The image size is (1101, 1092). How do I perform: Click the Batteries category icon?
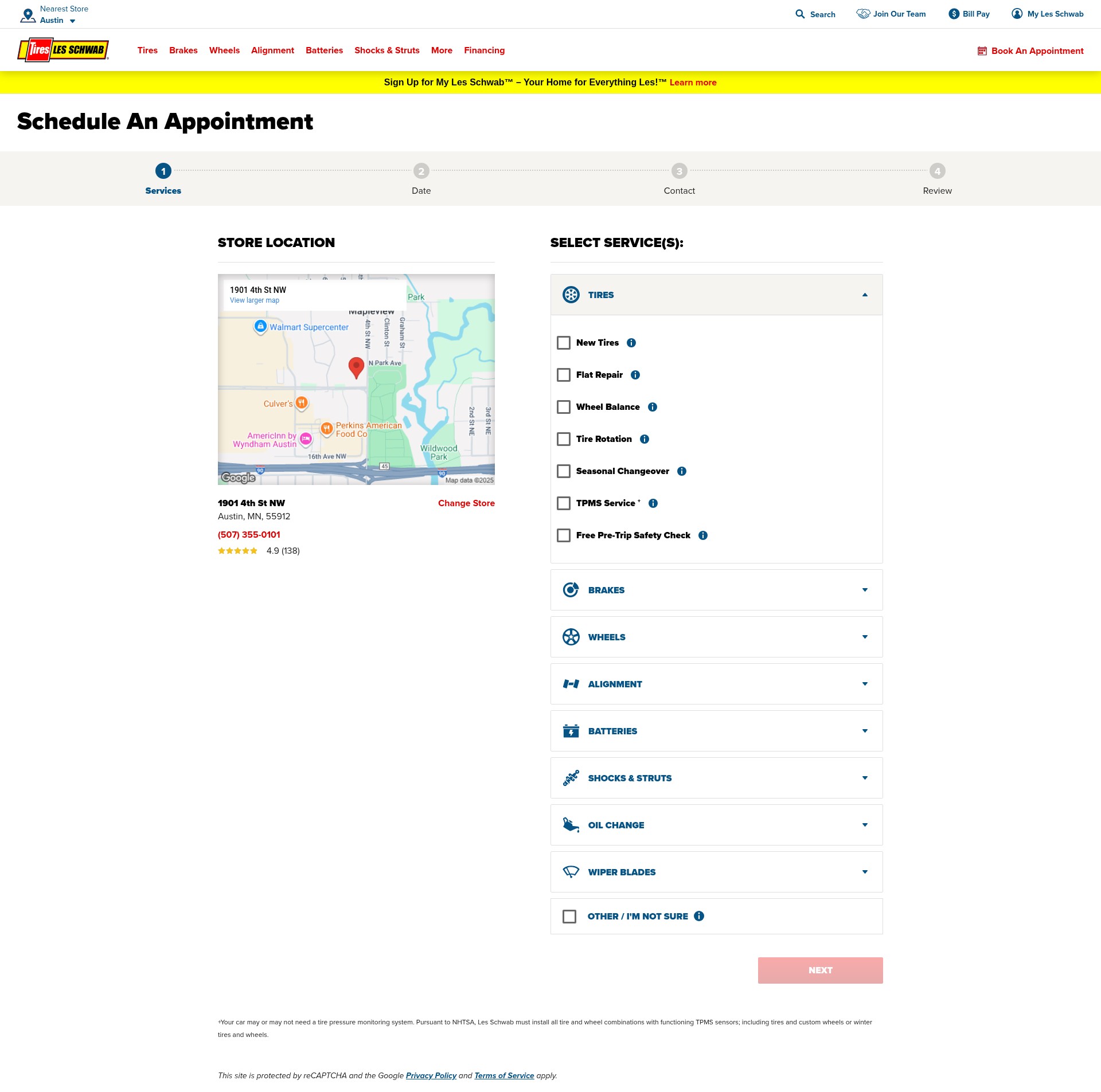pyautogui.click(x=571, y=731)
